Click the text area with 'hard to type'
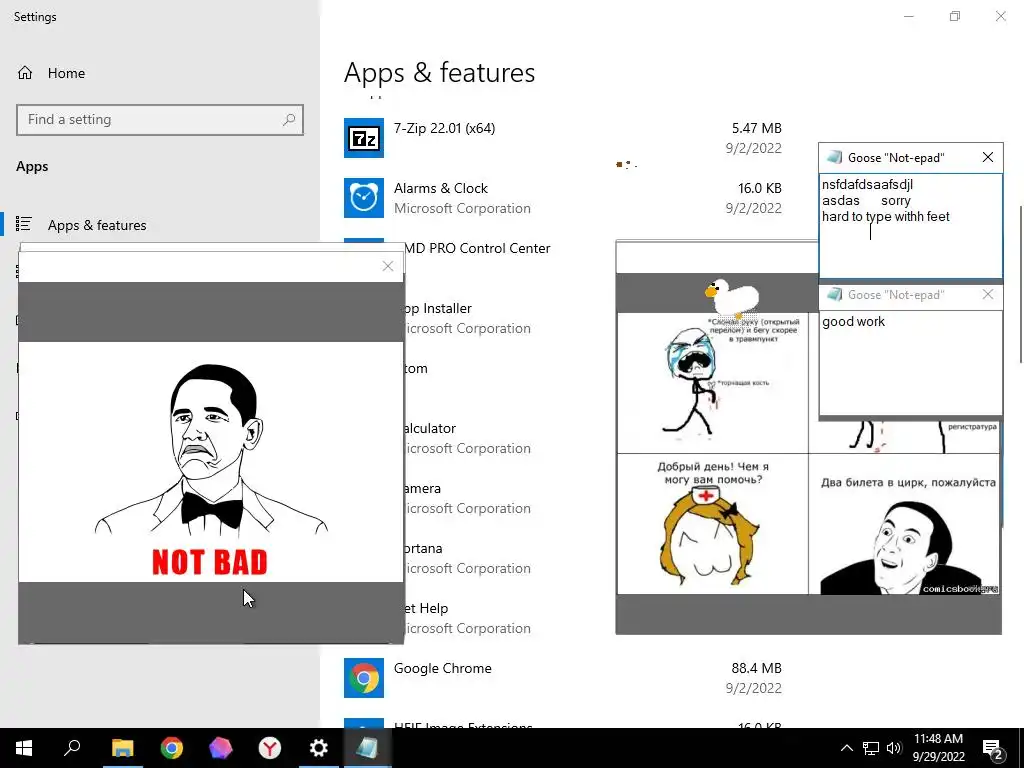Screen dimensions: 1024x768 911,225
